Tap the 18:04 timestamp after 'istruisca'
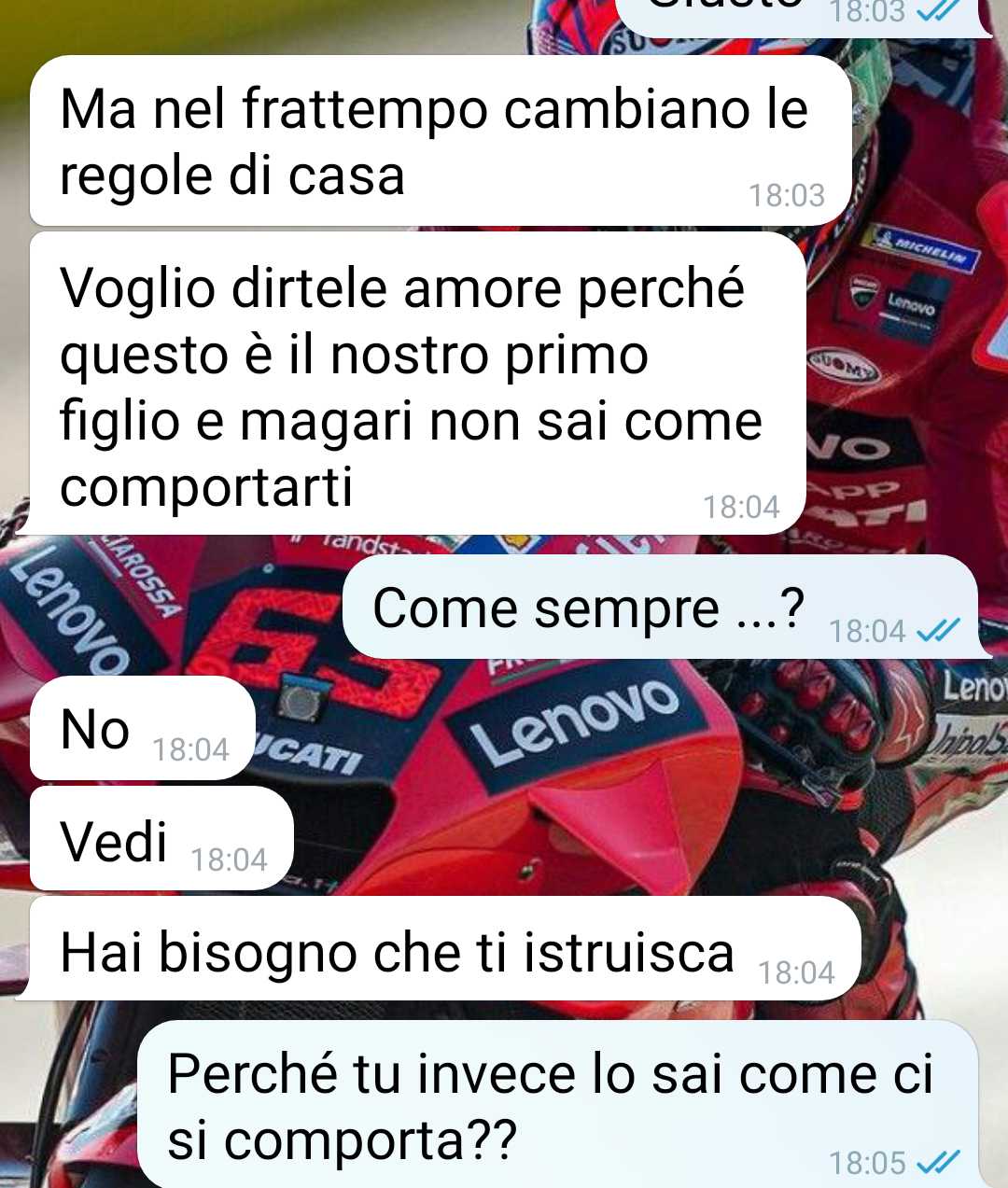The width and height of the screenshot is (1008, 1188). coord(796,972)
